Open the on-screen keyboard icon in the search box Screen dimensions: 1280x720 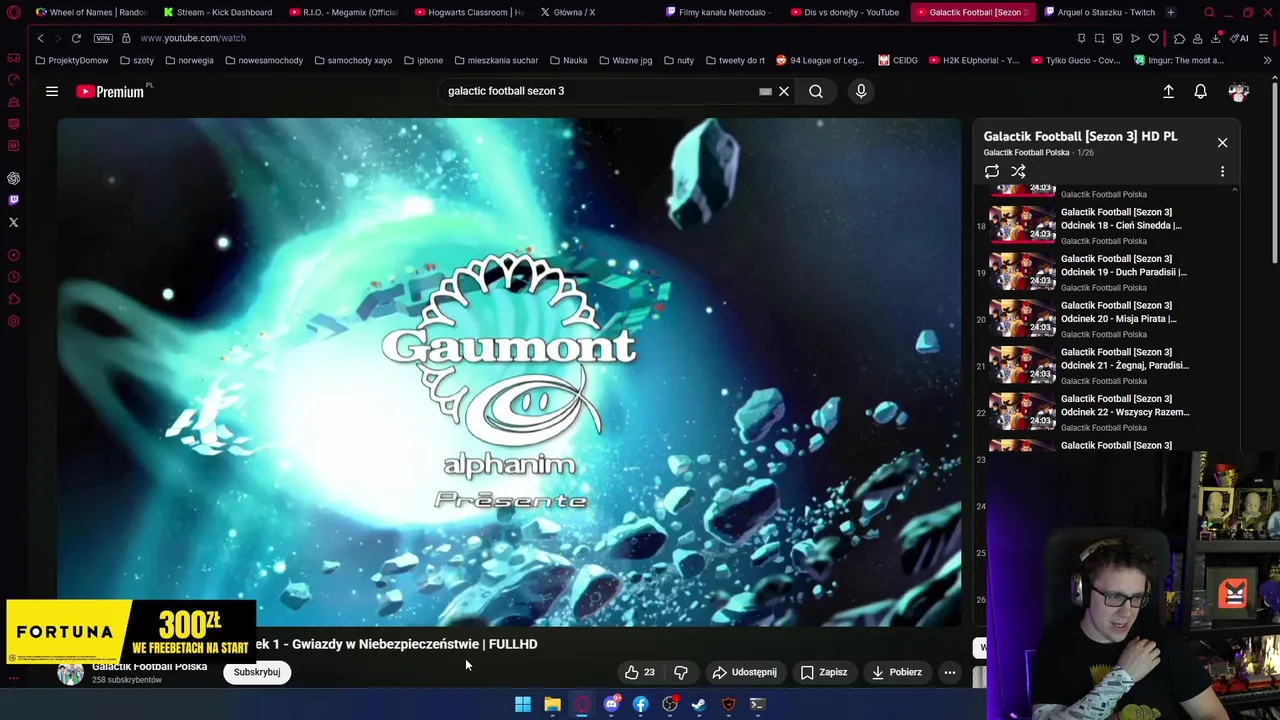[765, 91]
